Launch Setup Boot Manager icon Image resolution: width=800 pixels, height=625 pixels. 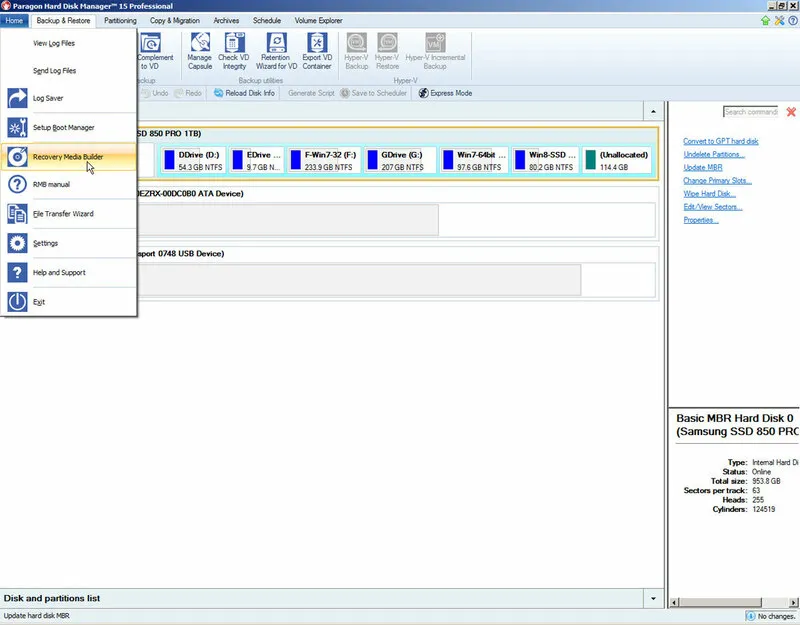pos(17,128)
